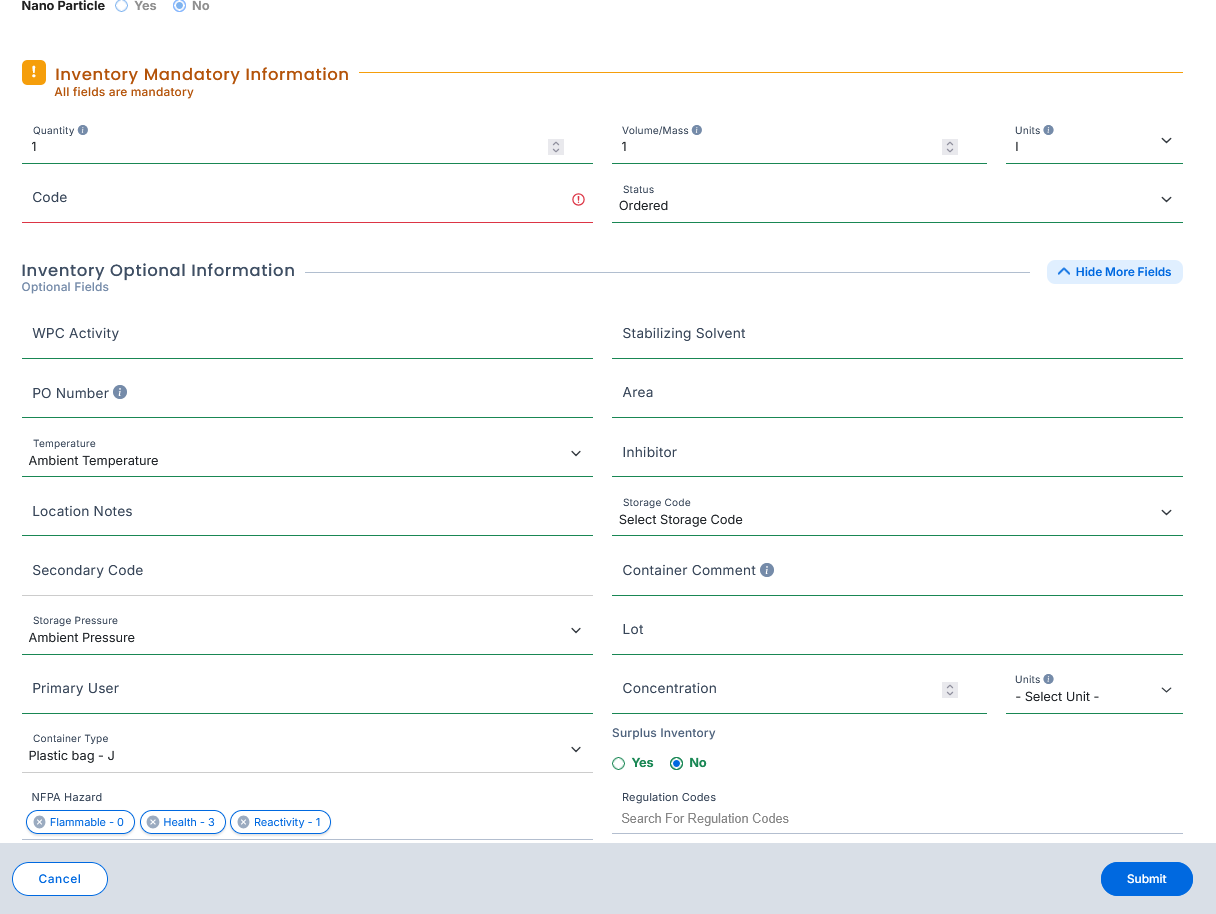Click the red error icon in Code field

[x=578, y=199]
